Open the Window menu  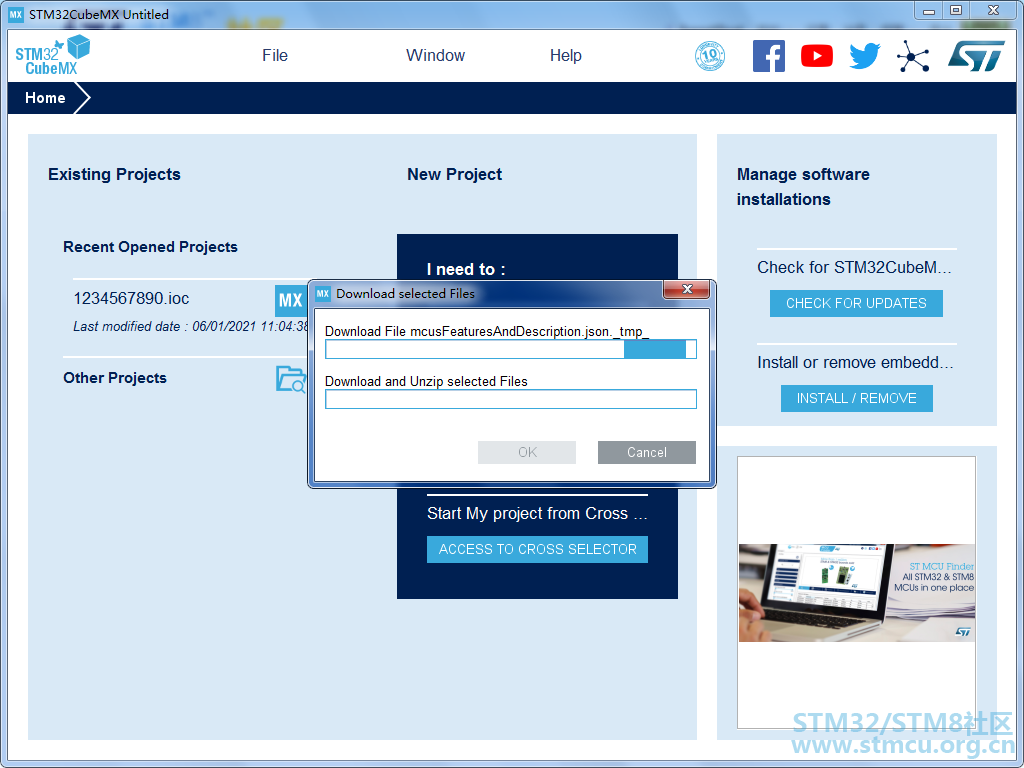tap(436, 56)
